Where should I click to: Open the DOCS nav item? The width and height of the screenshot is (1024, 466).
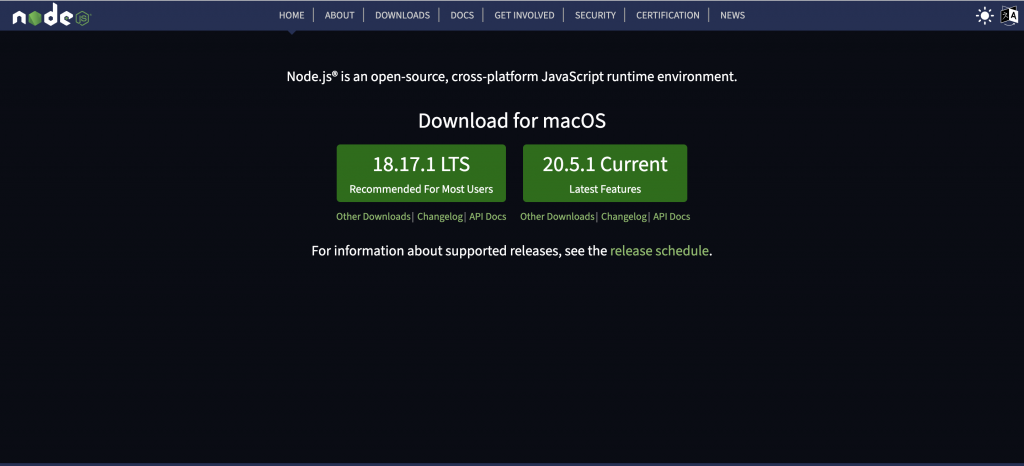point(462,15)
